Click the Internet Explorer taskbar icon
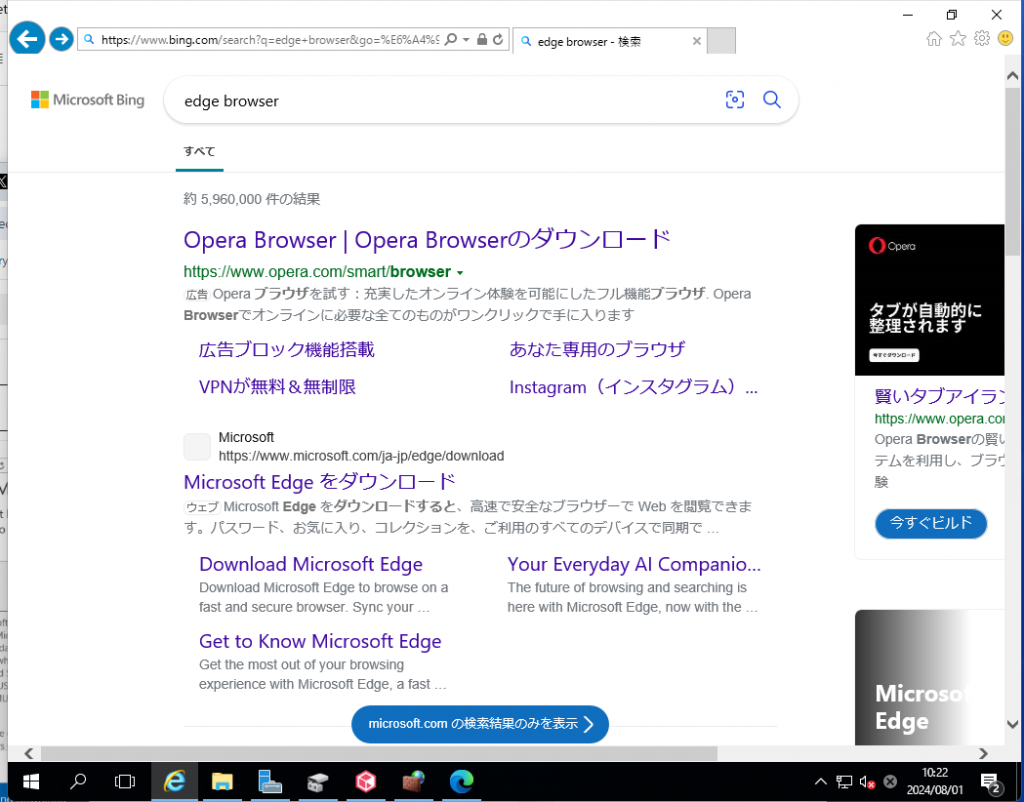This screenshot has height=802, width=1024. [174, 782]
